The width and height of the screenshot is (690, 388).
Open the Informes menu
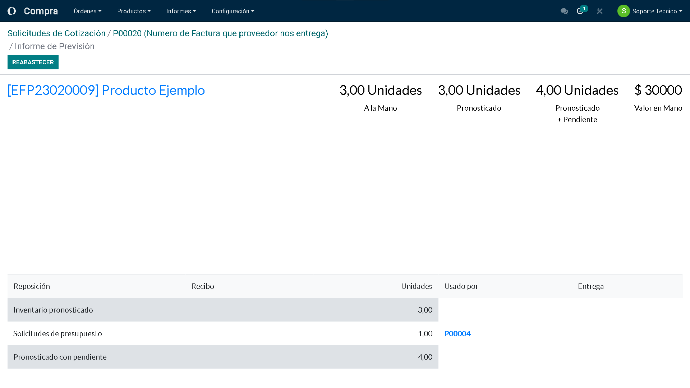point(181,11)
